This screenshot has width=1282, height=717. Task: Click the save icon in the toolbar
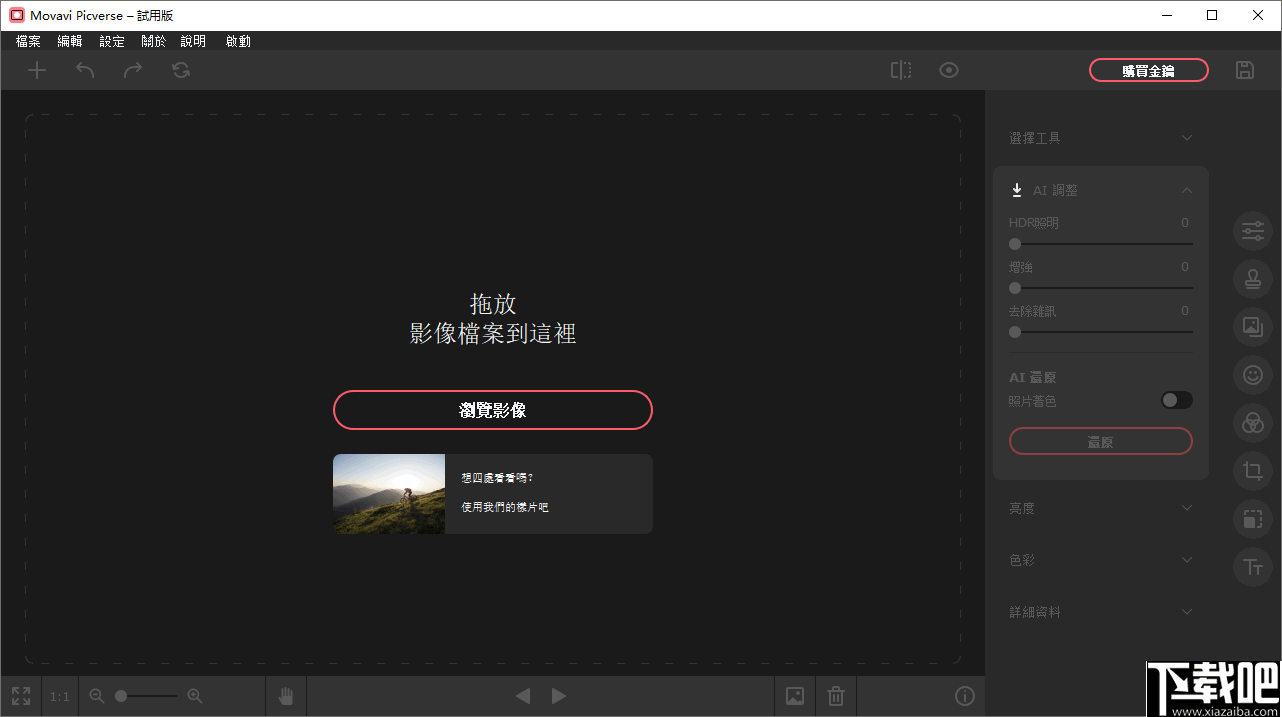1244,70
